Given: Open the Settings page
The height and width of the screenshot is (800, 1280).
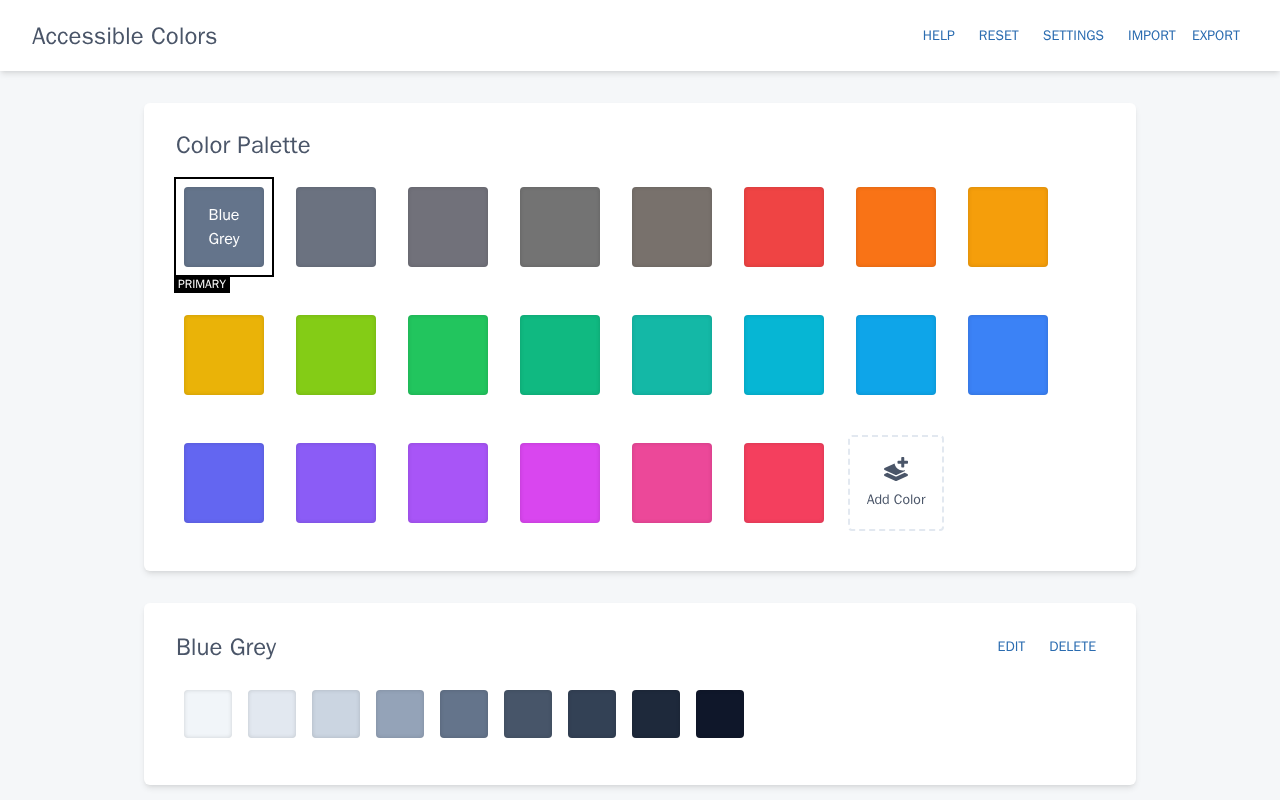Looking at the screenshot, I should click(x=1073, y=36).
